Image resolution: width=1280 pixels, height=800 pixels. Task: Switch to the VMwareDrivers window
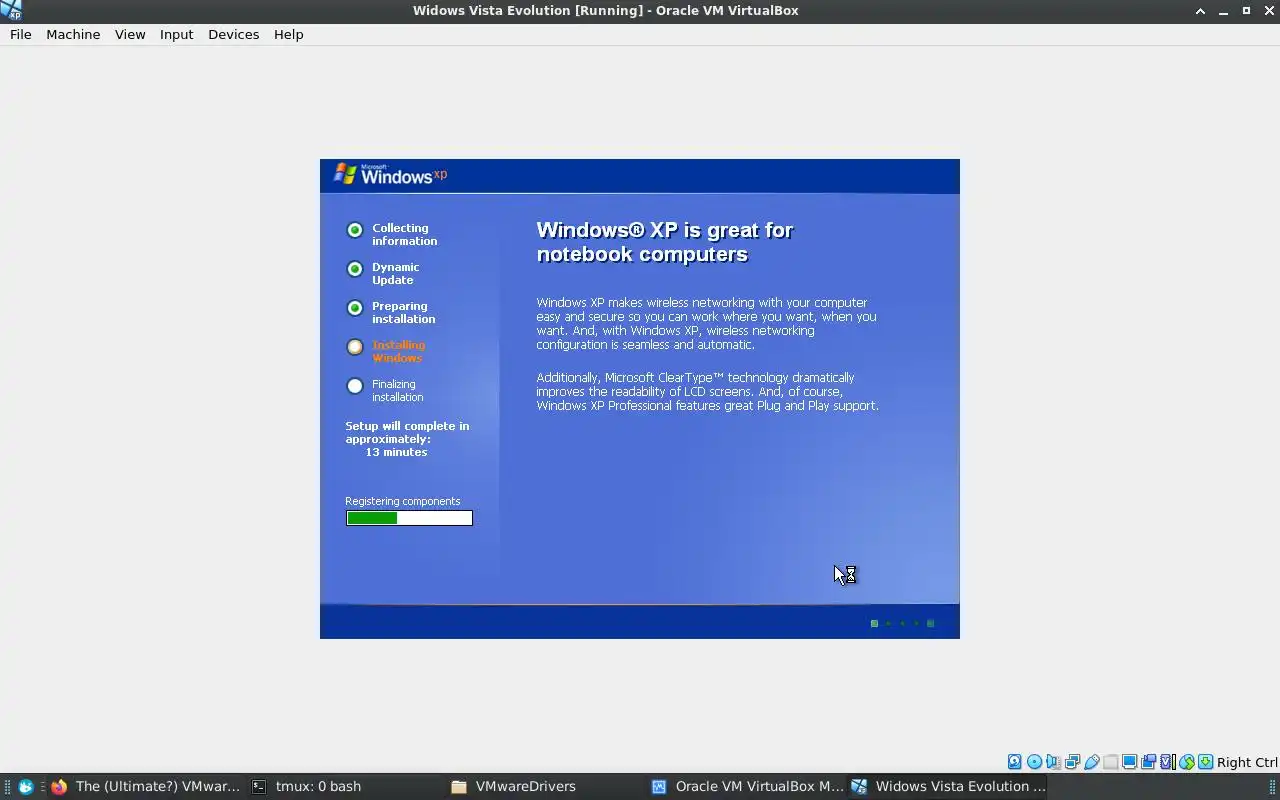click(546, 786)
